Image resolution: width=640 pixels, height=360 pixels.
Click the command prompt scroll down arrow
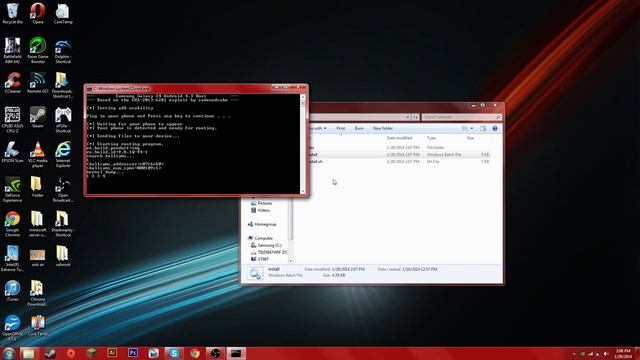303,191
